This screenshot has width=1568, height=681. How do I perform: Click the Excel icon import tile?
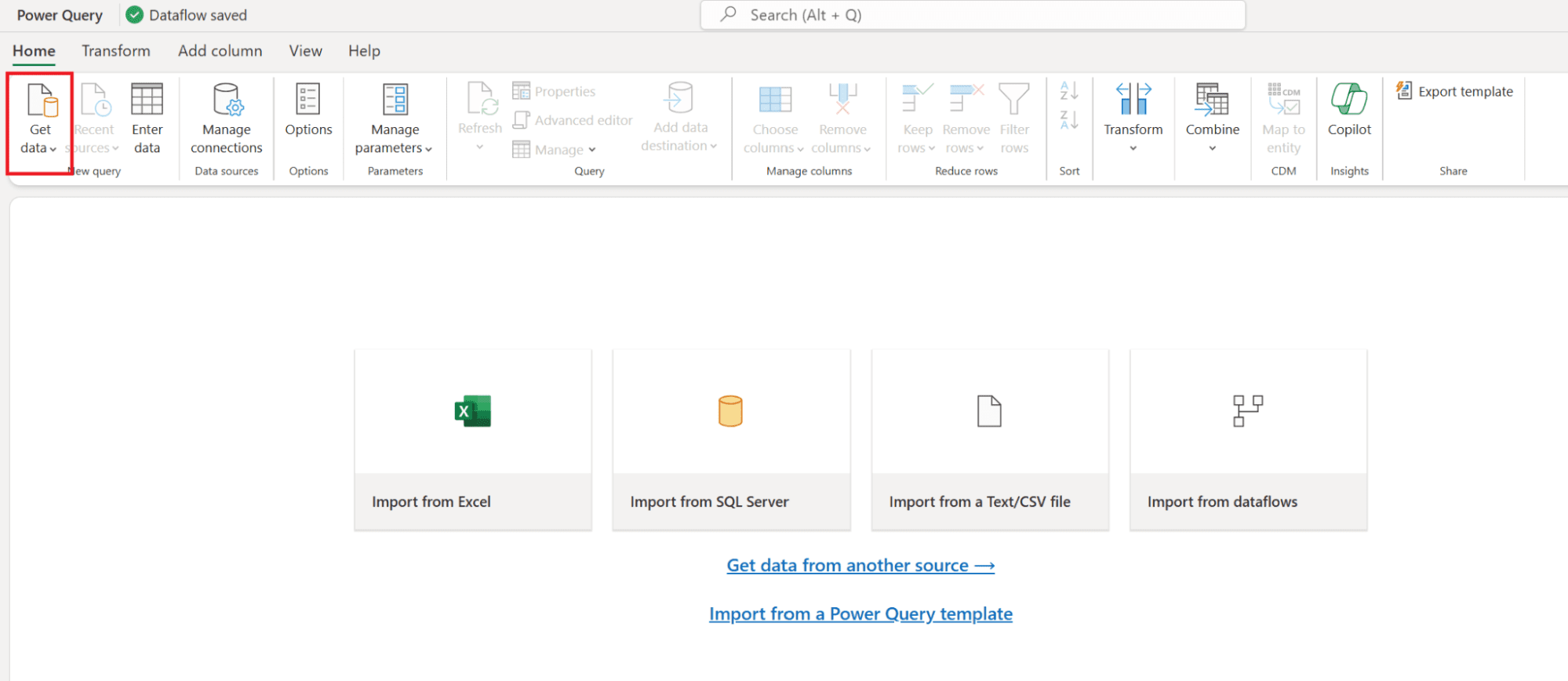tap(472, 411)
